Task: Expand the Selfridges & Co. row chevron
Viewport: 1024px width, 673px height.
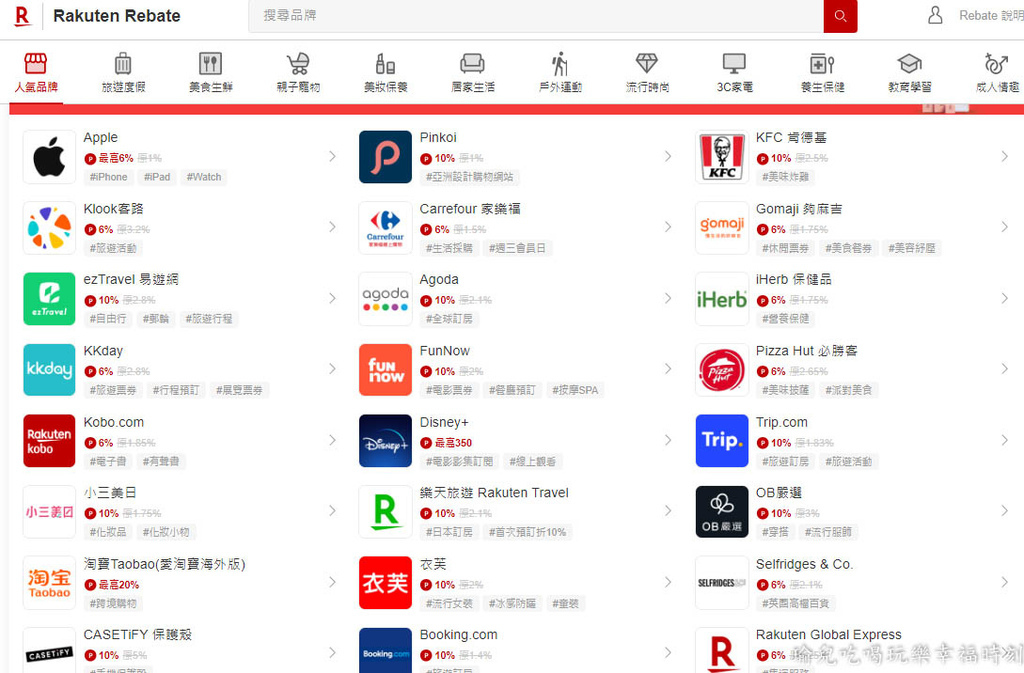Action: pos(1004,582)
